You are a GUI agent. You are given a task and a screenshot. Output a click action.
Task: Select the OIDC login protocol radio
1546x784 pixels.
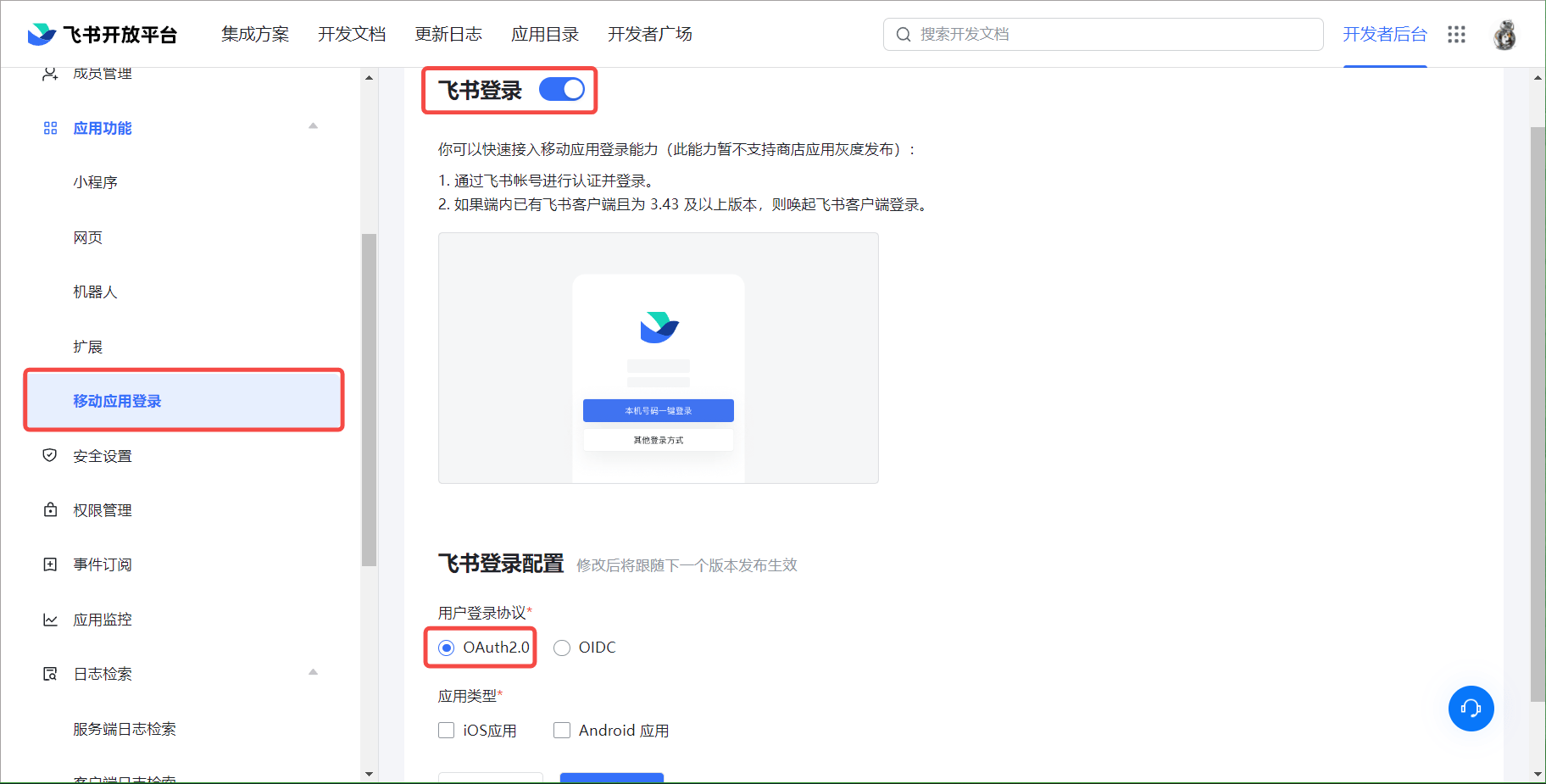tap(562, 648)
